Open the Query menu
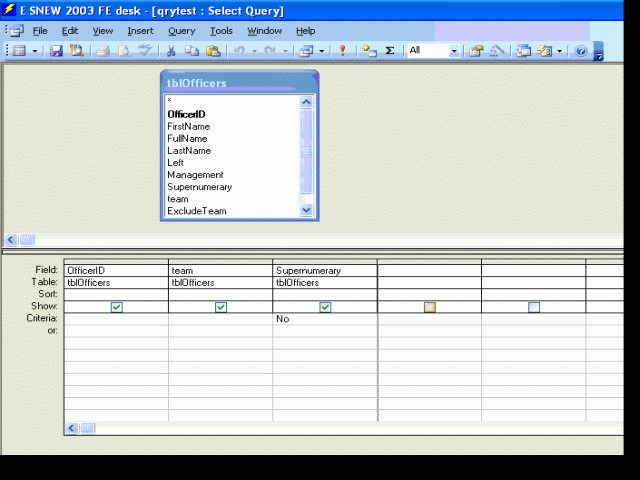Screen dimensions: 640x480 tap(182, 31)
